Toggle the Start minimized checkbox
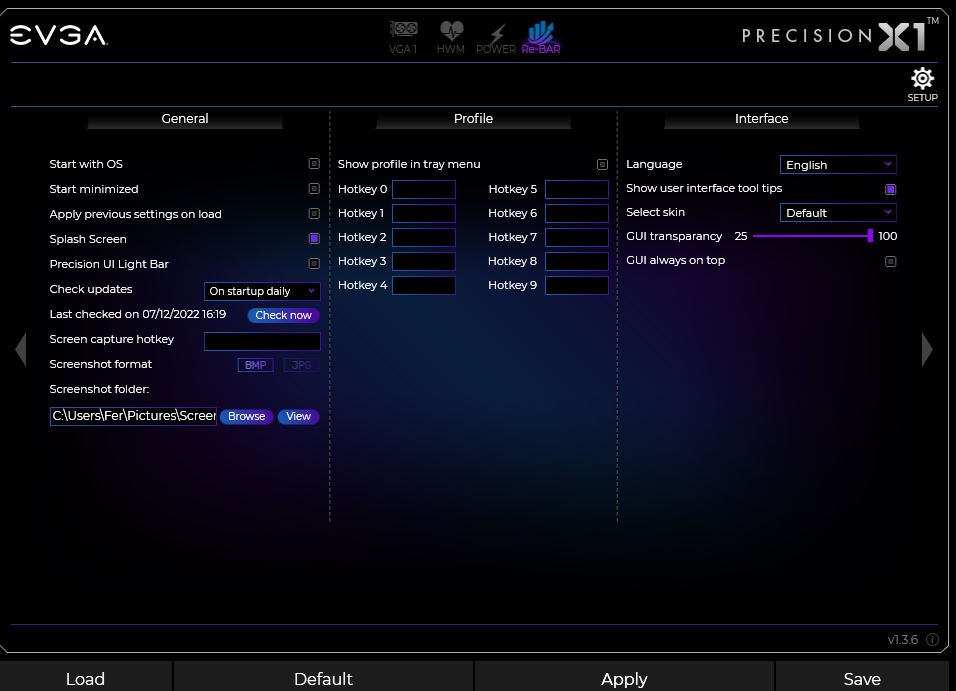 314,188
